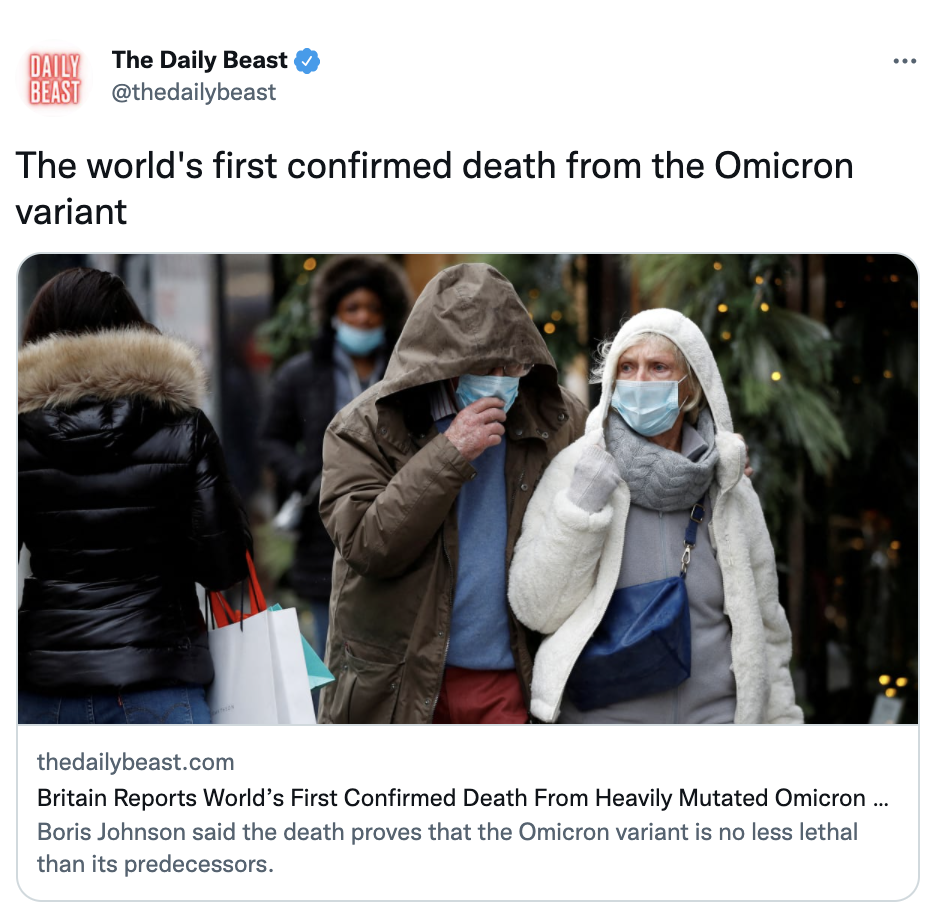Visit the @thedailybeast handle

tap(194, 92)
